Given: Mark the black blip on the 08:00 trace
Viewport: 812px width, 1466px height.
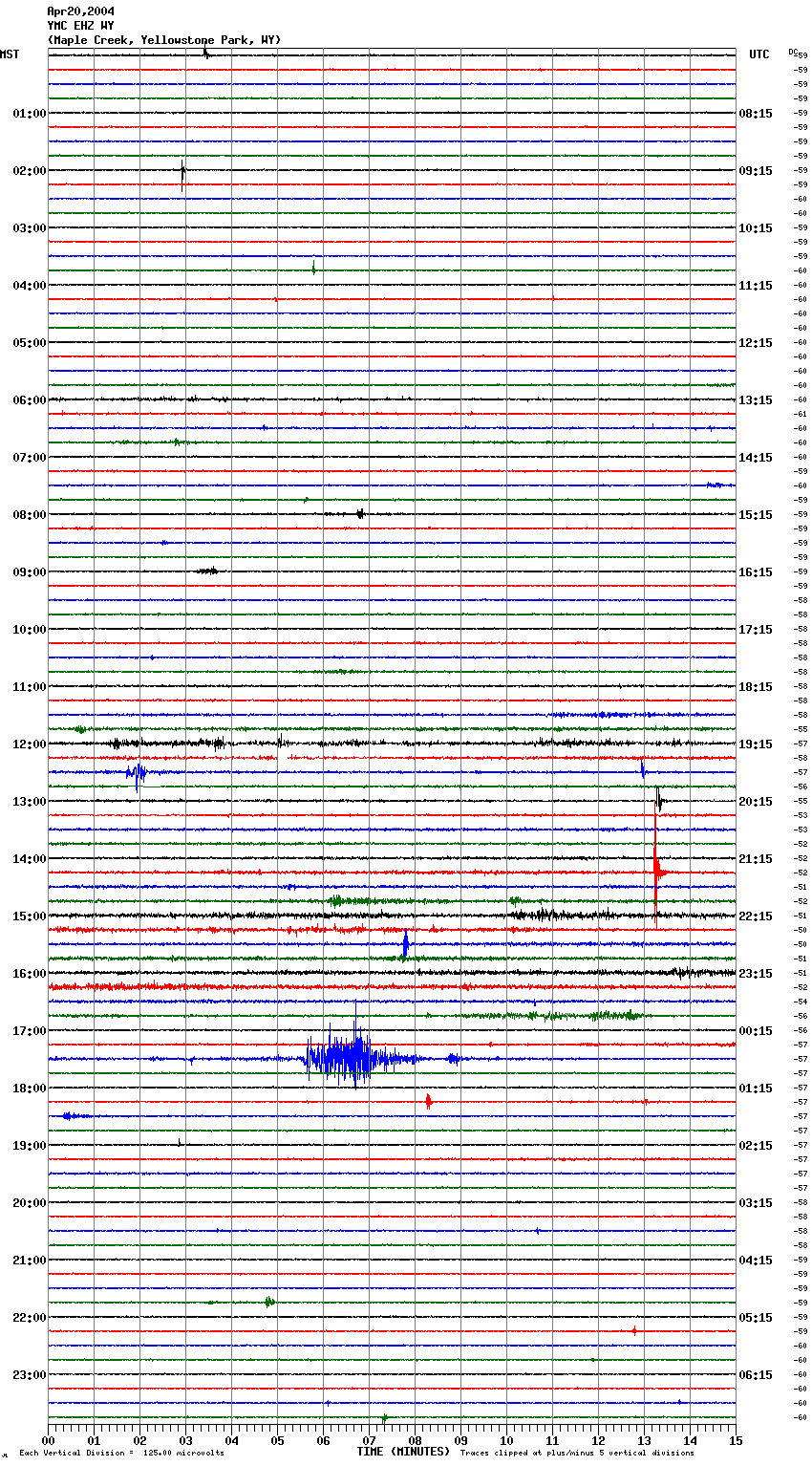Looking at the screenshot, I should pos(360,514).
